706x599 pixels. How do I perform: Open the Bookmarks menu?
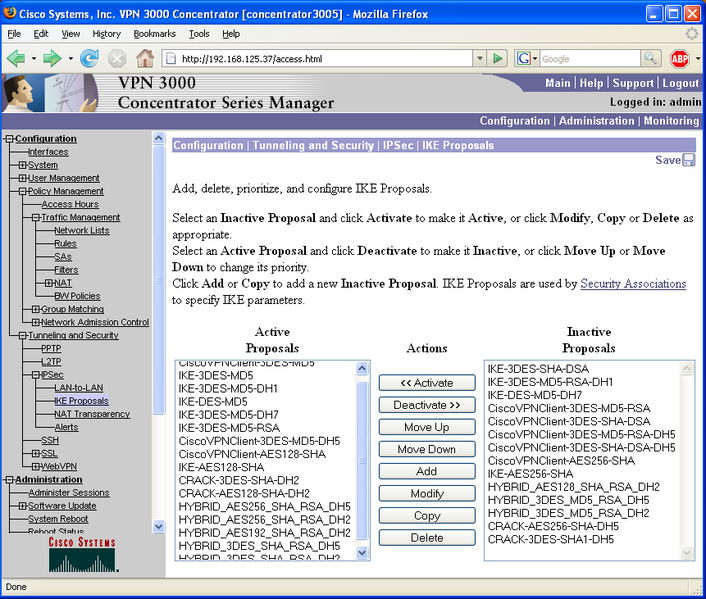pos(154,34)
